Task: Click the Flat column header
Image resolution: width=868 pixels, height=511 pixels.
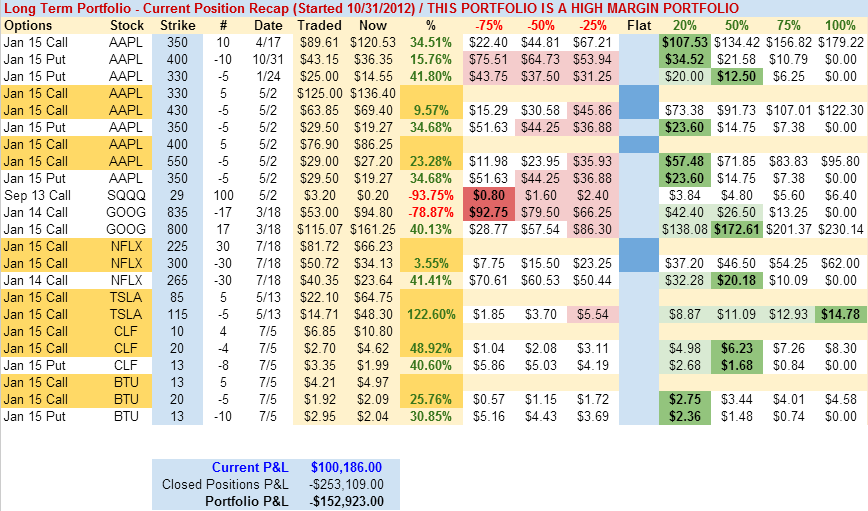Action: pyautogui.click(x=638, y=24)
